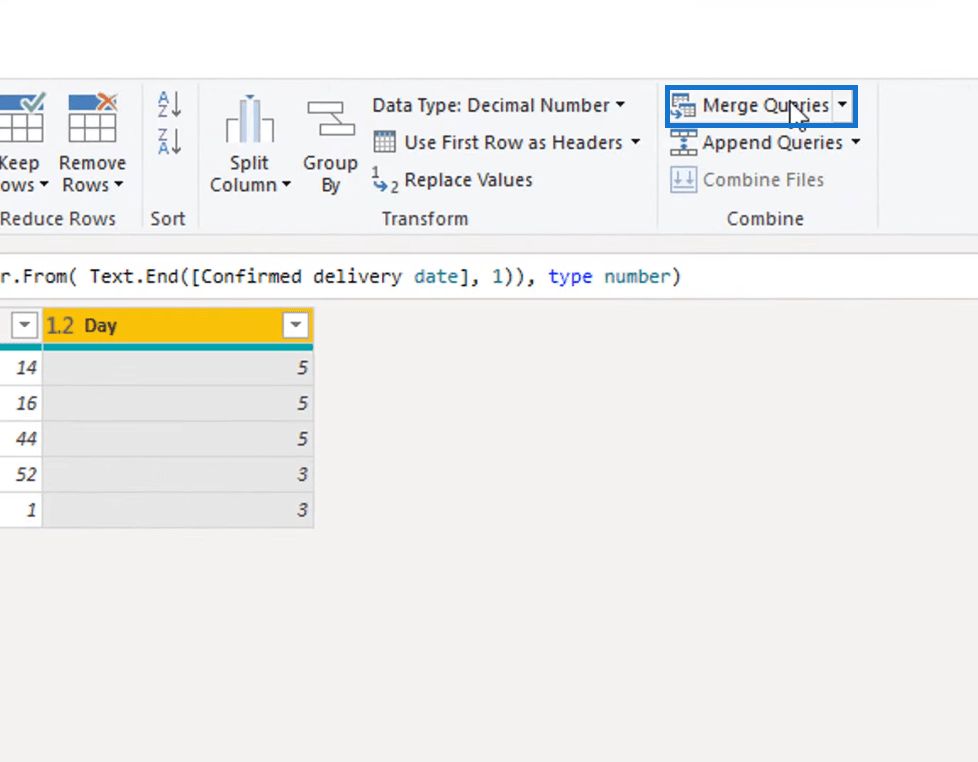Click the Append Queries icon
The width and height of the screenshot is (978, 762).
pos(684,143)
